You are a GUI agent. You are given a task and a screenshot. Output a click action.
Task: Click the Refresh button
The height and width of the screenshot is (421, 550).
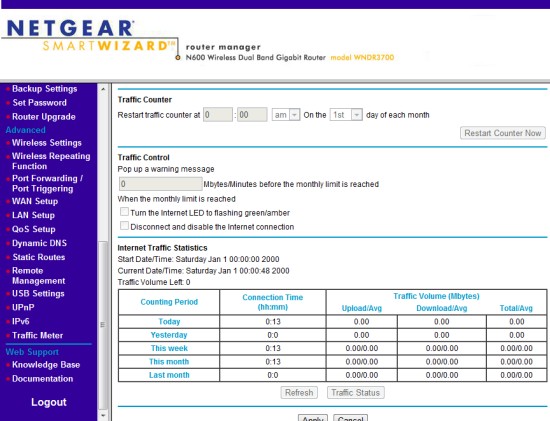(x=299, y=393)
